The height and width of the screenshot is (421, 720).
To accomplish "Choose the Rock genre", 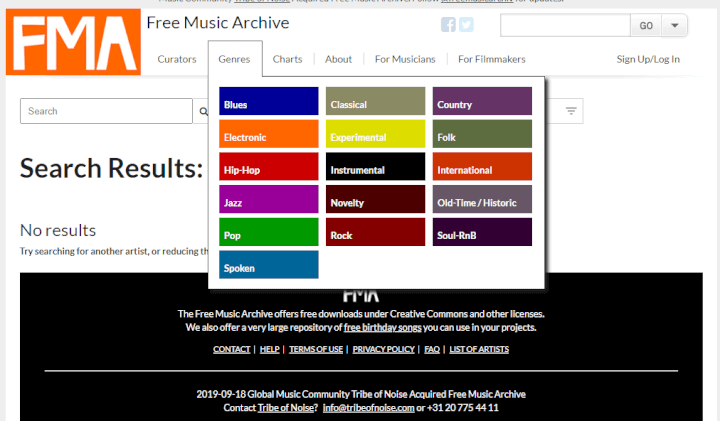I will click(376, 232).
